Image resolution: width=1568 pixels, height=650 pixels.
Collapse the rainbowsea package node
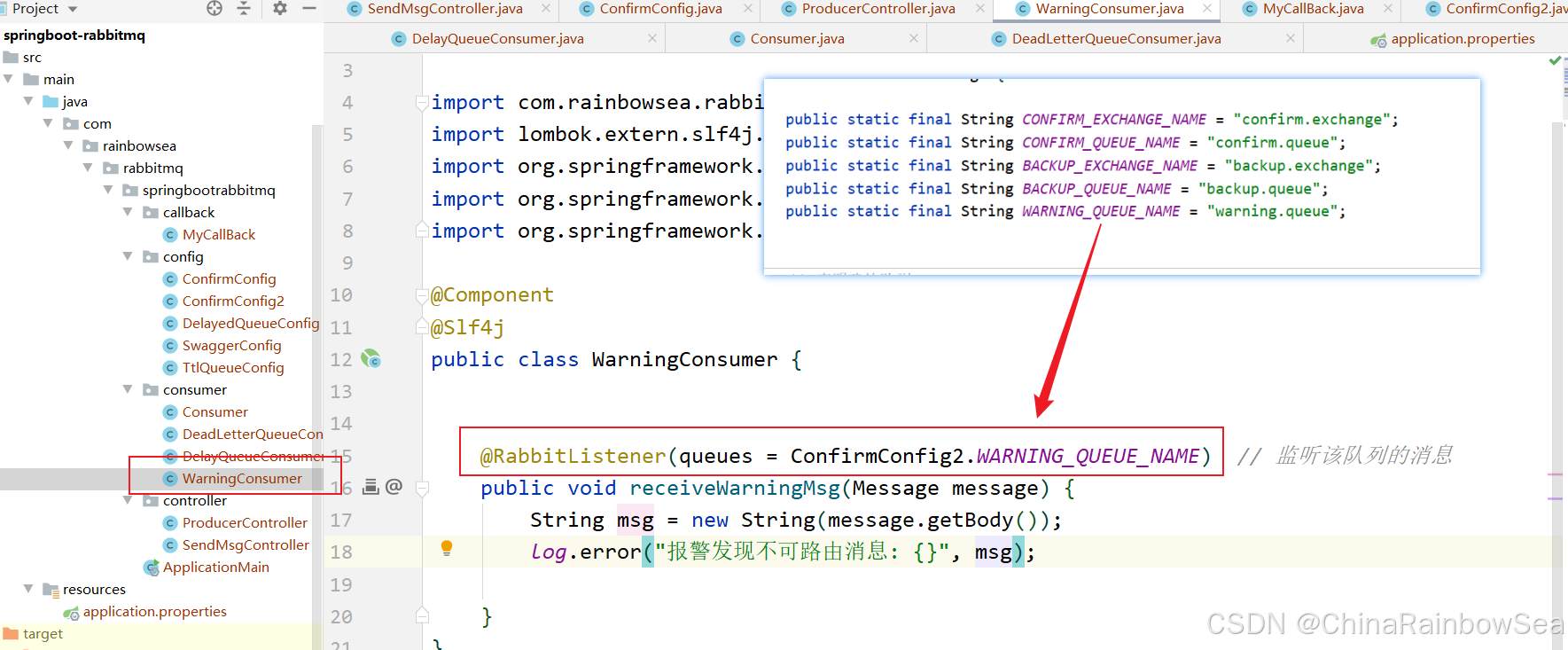coord(68,145)
